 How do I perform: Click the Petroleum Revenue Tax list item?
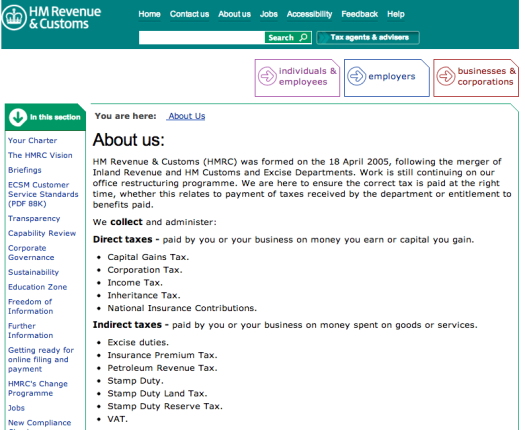(162, 368)
